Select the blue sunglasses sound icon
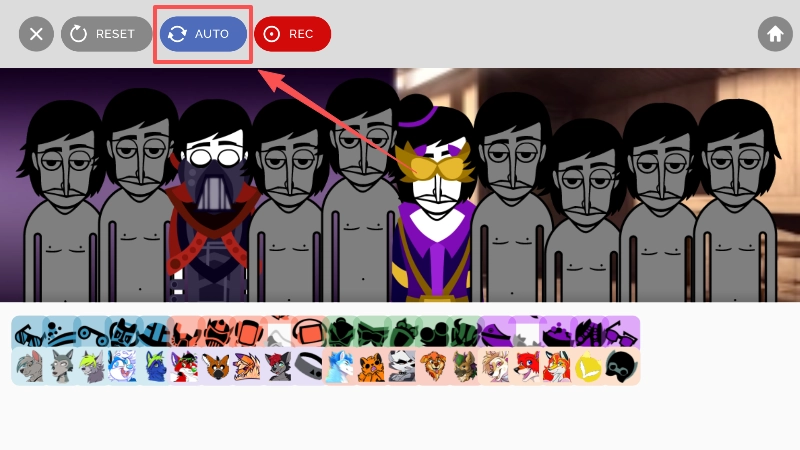This screenshot has height=450, width=800. pos(28,332)
